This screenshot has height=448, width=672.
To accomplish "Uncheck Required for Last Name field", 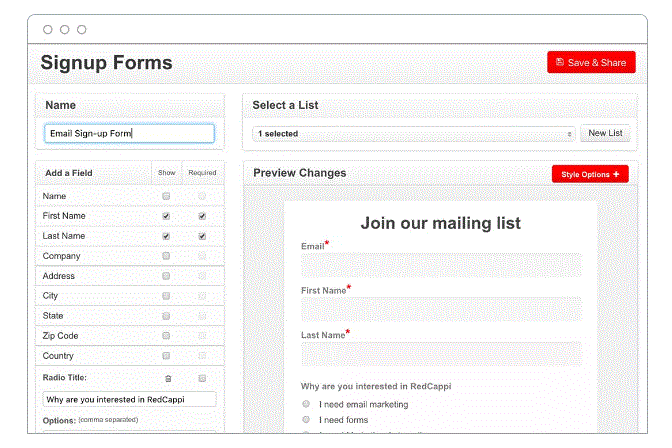I will coord(202,236).
